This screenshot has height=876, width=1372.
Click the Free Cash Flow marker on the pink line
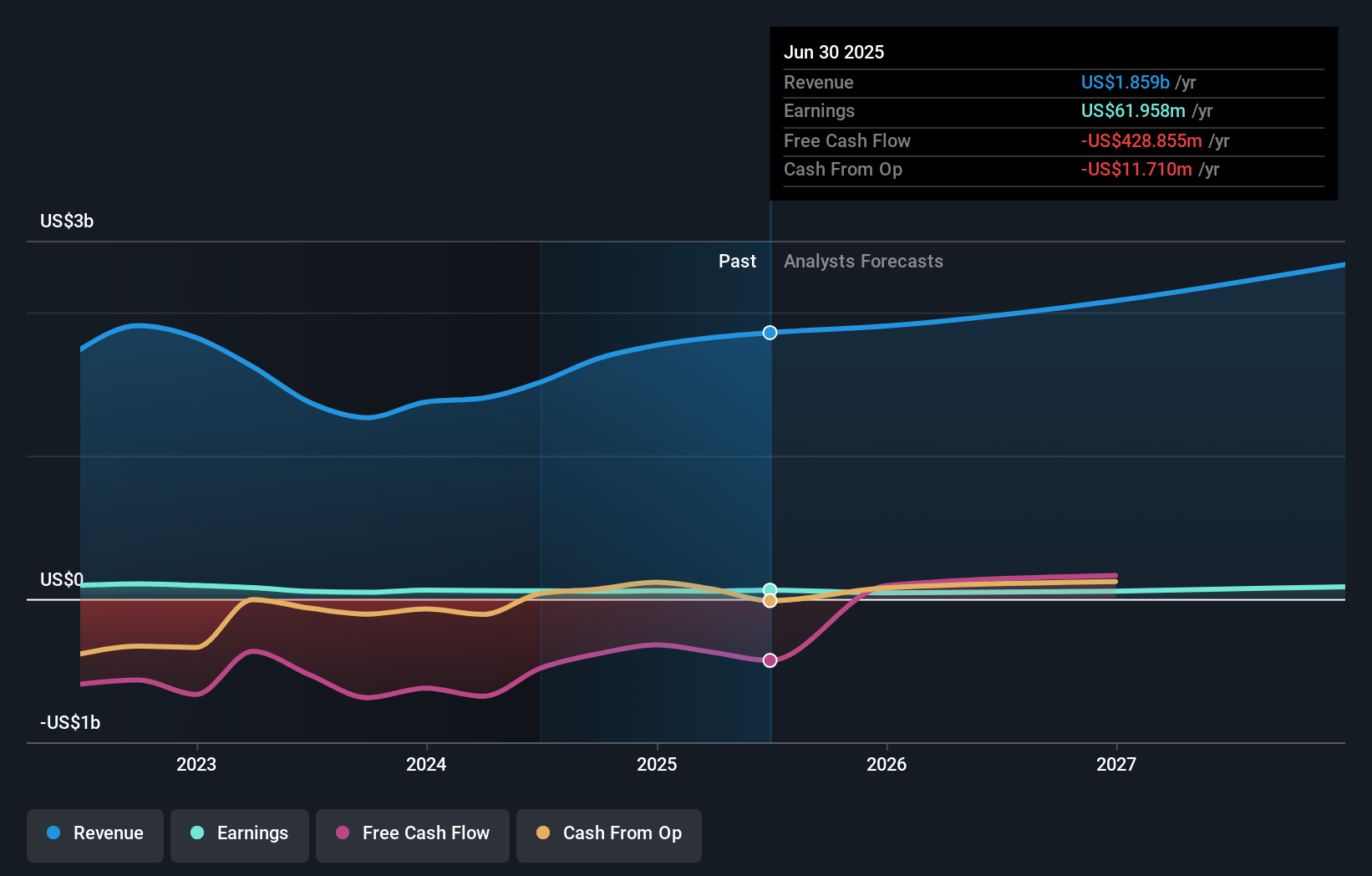(770, 660)
